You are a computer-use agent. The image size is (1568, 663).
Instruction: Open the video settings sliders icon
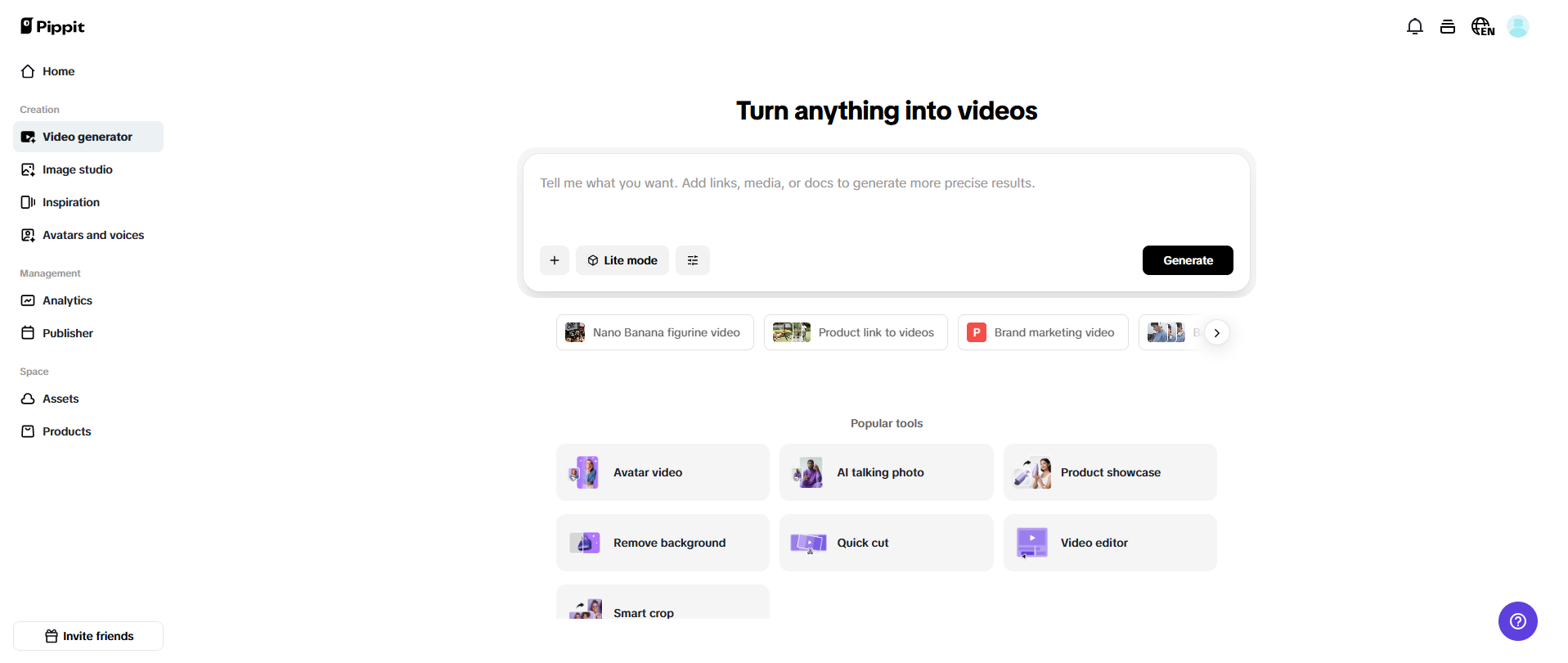point(693,260)
